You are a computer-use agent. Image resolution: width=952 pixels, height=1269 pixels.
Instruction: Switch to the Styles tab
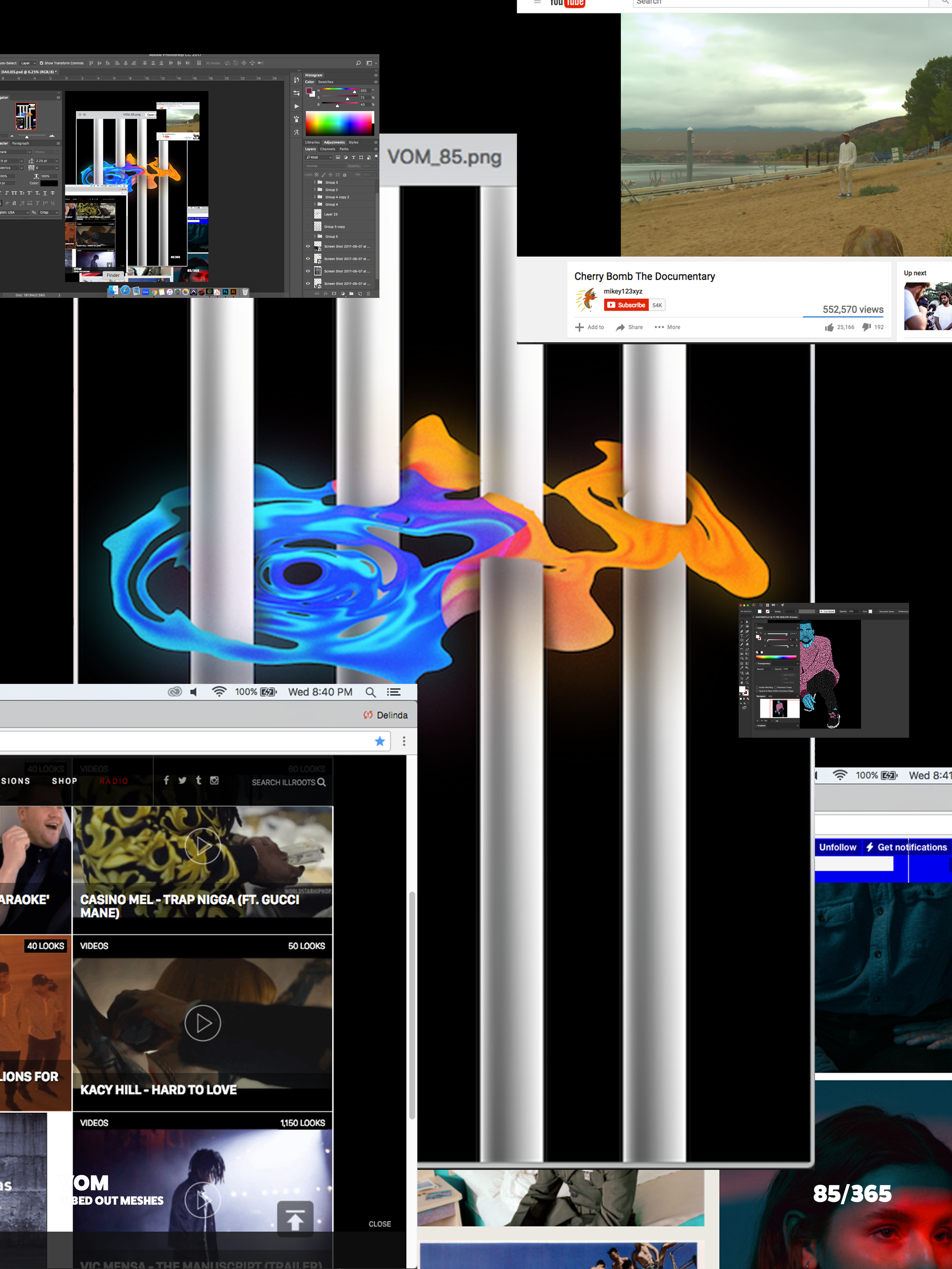point(353,143)
